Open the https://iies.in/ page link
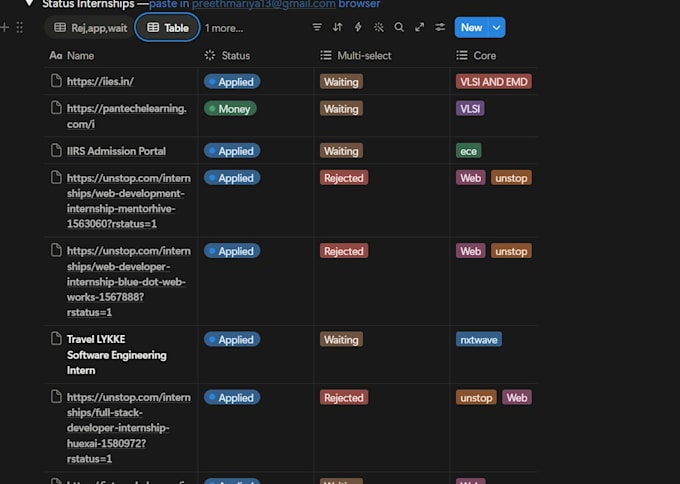Screen dimensions: 680x484 click(x=100, y=82)
